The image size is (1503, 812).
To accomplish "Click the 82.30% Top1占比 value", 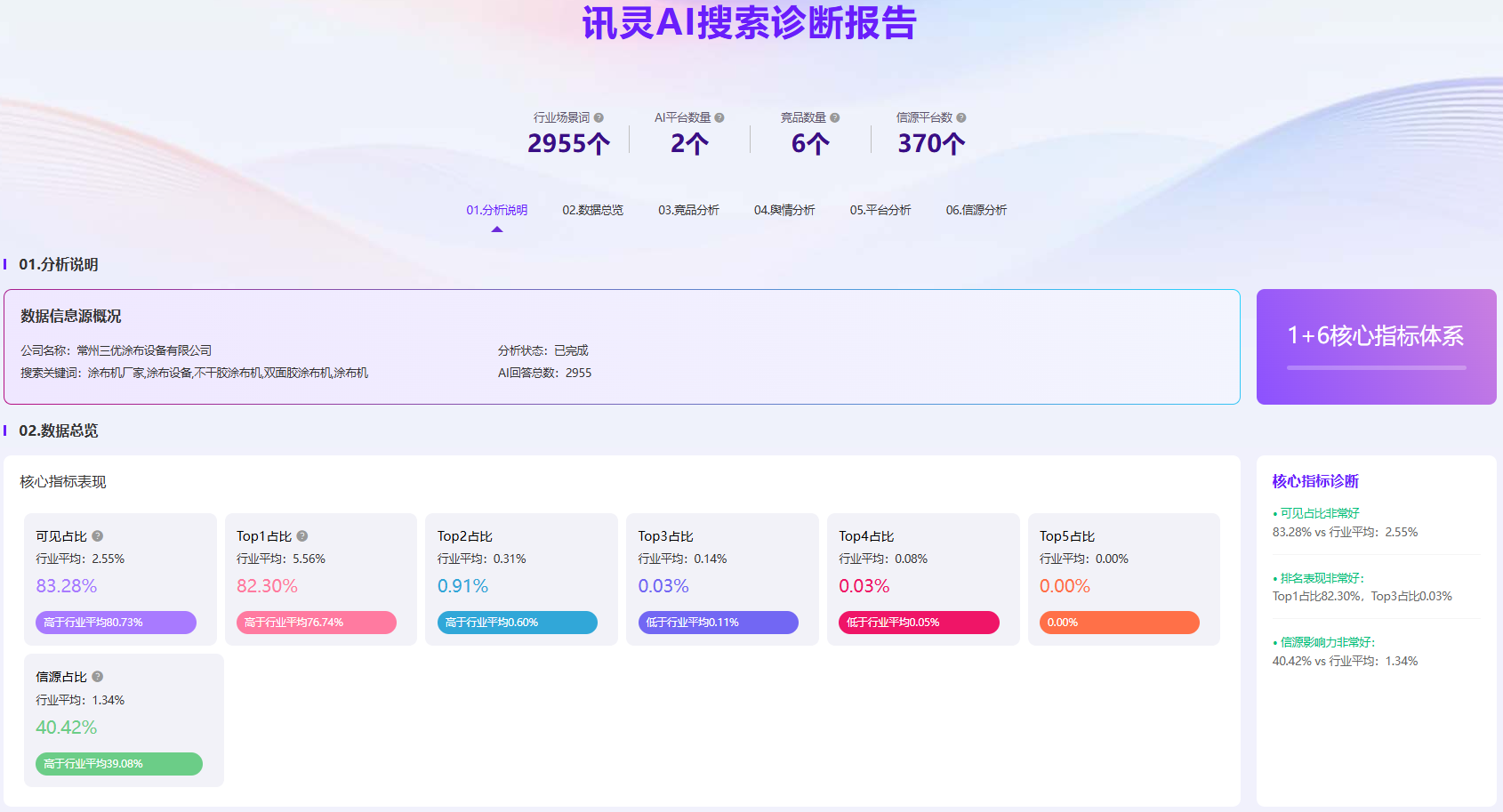I will click(267, 586).
